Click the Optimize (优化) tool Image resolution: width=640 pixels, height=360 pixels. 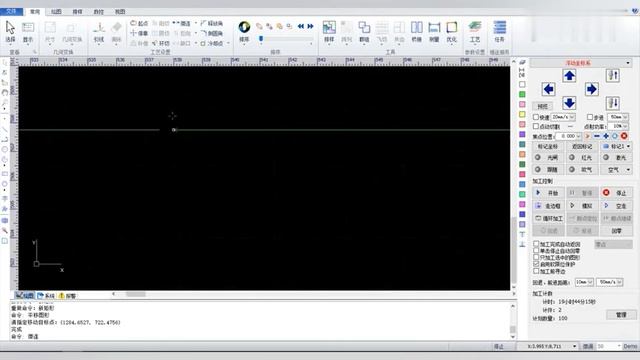[x=451, y=31]
